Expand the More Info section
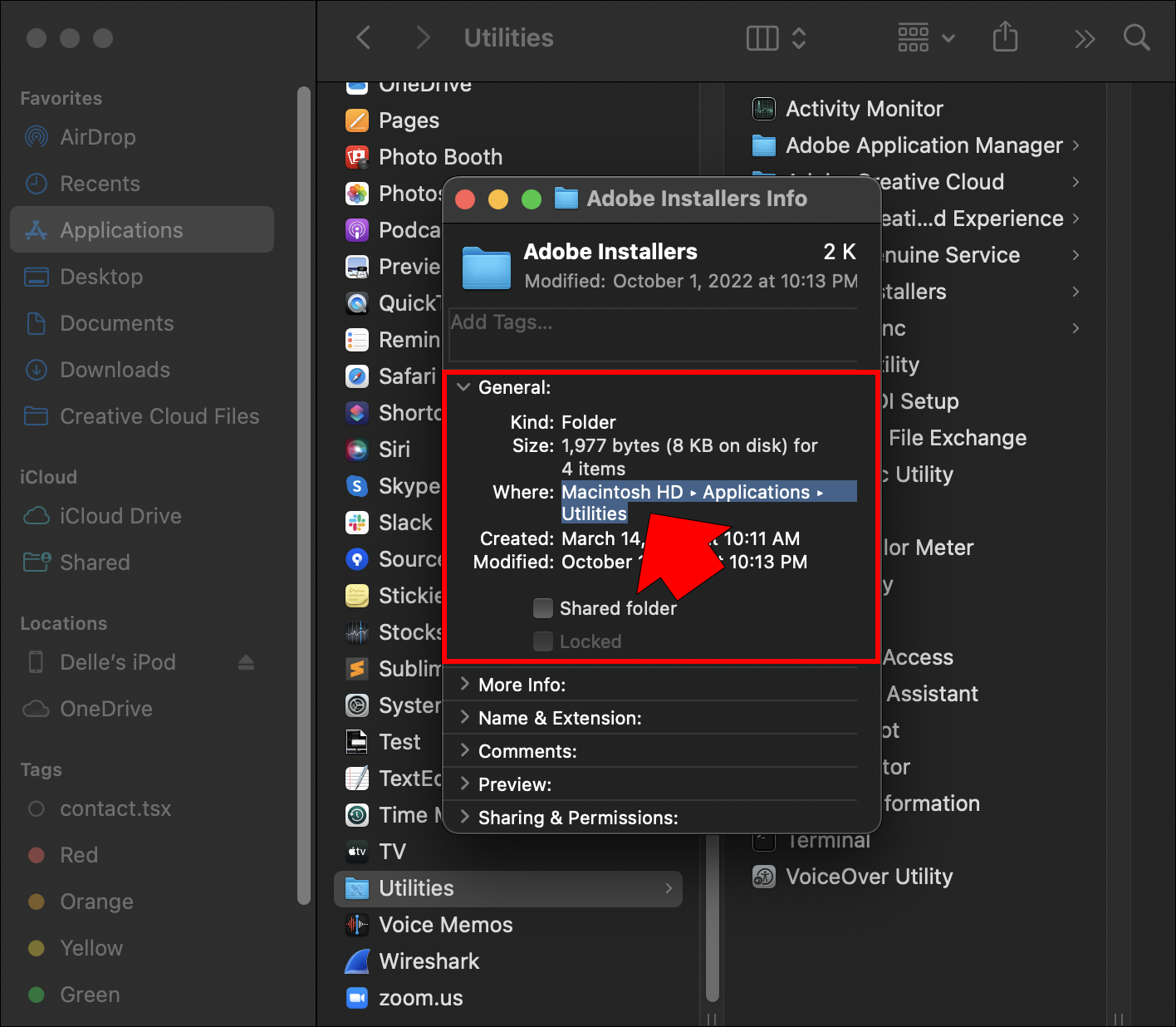1176x1027 pixels. pyautogui.click(x=464, y=685)
